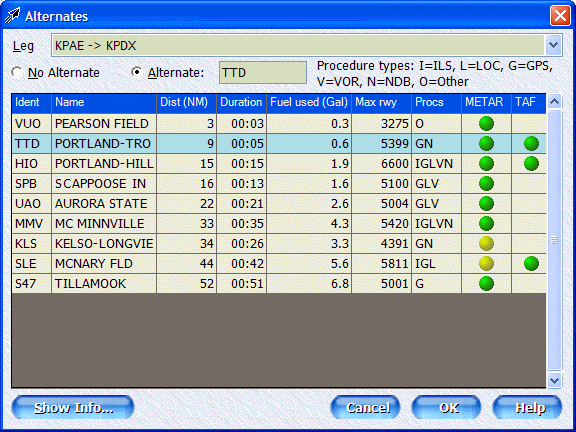Click the Alternate identifier text field
Viewport: 576px width, 432px height.
click(x=263, y=72)
